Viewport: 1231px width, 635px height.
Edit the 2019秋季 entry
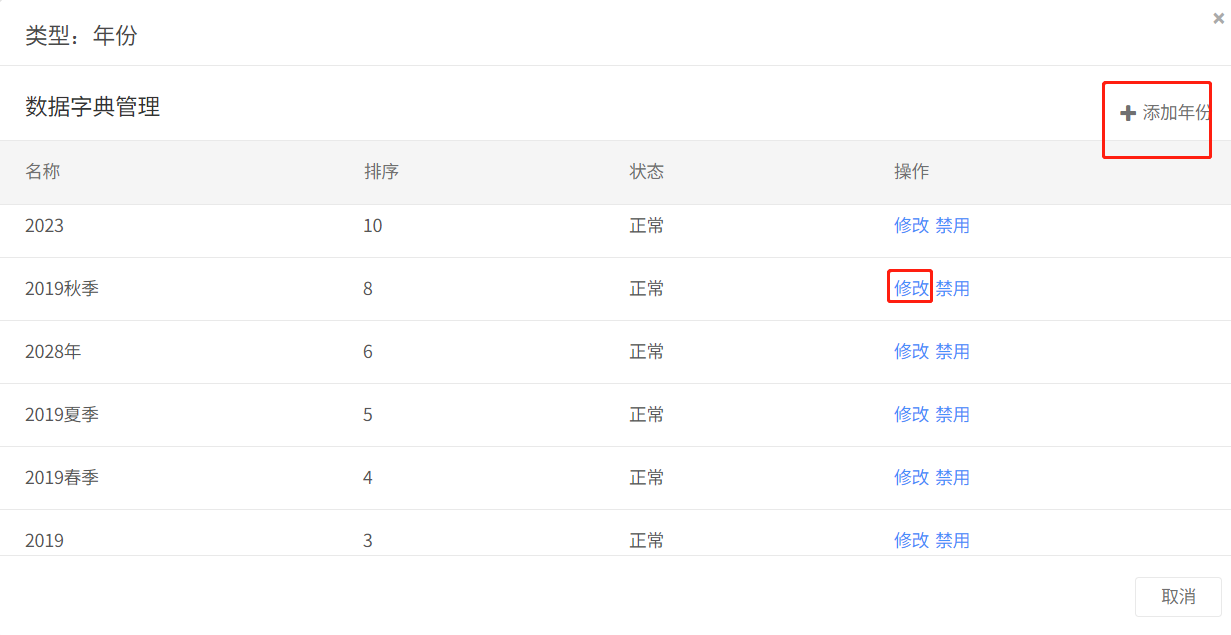[x=911, y=289]
